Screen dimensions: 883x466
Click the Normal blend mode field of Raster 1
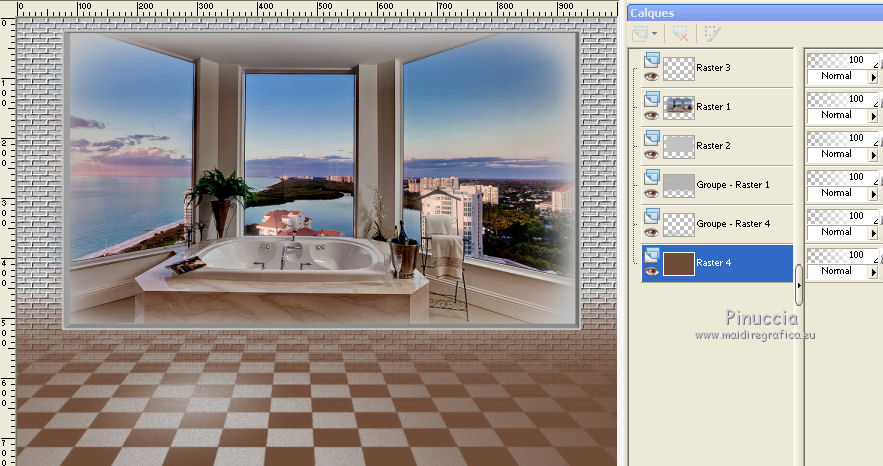coord(837,115)
